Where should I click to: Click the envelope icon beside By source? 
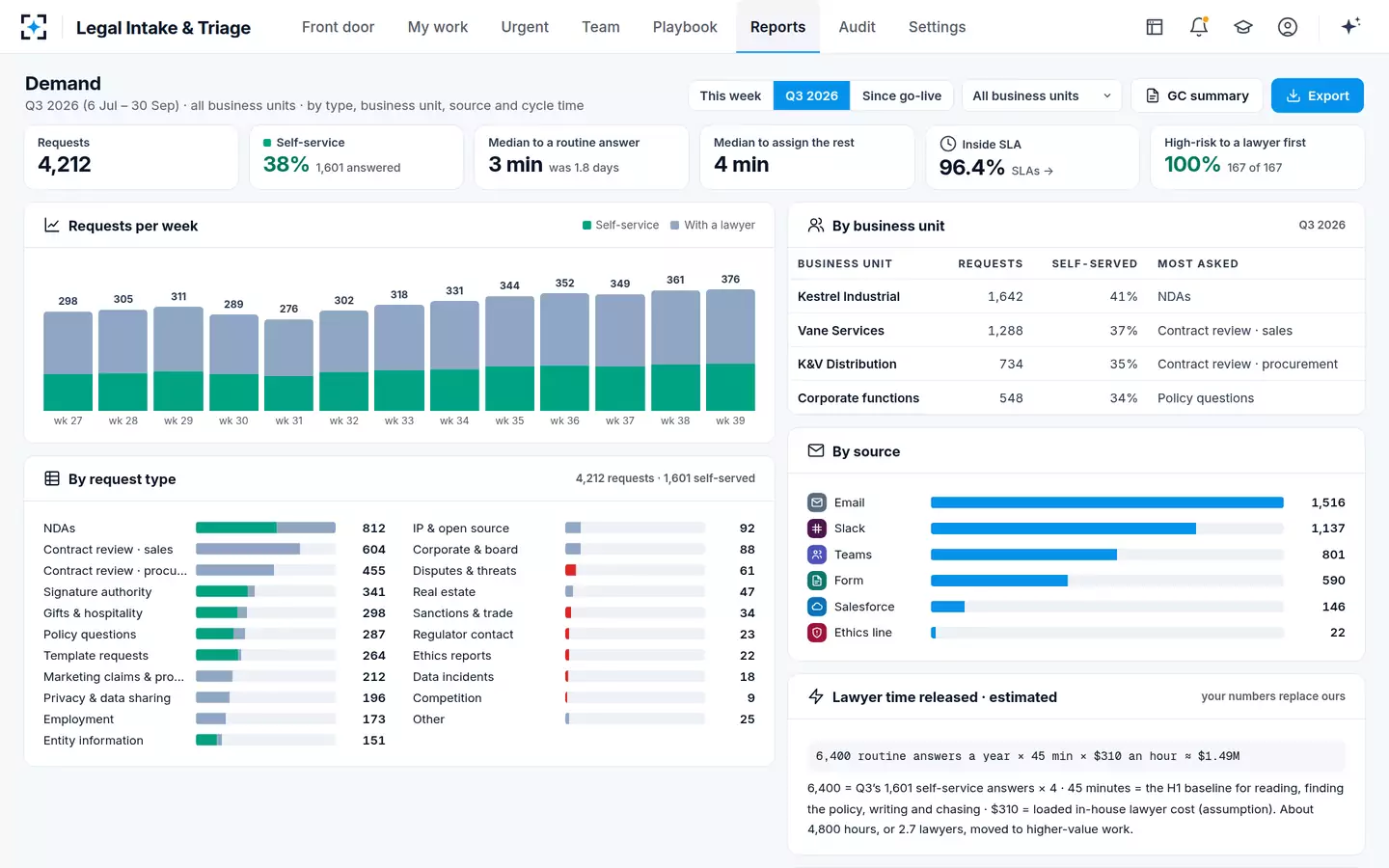(x=816, y=450)
